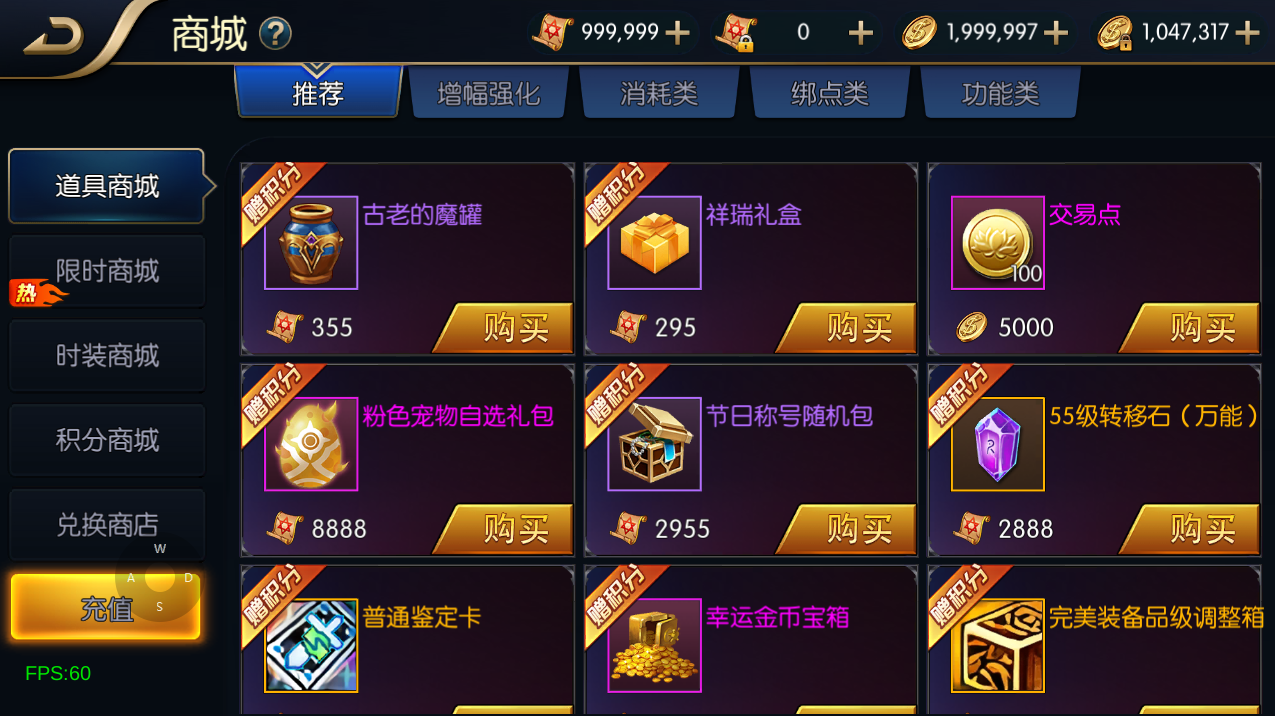Open 限时商城 in the sidebar
Viewport: 1275px width, 716px height.
[107, 271]
